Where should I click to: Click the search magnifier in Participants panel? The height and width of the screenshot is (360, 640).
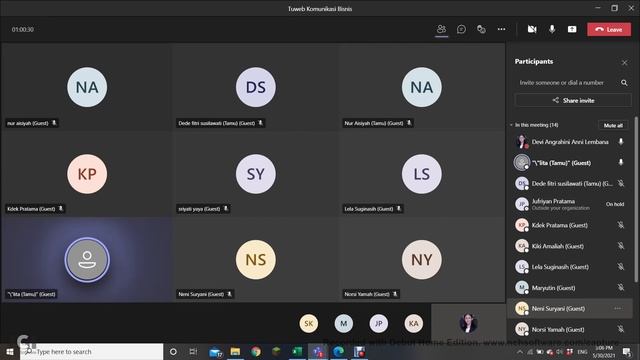tap(624, 82)
